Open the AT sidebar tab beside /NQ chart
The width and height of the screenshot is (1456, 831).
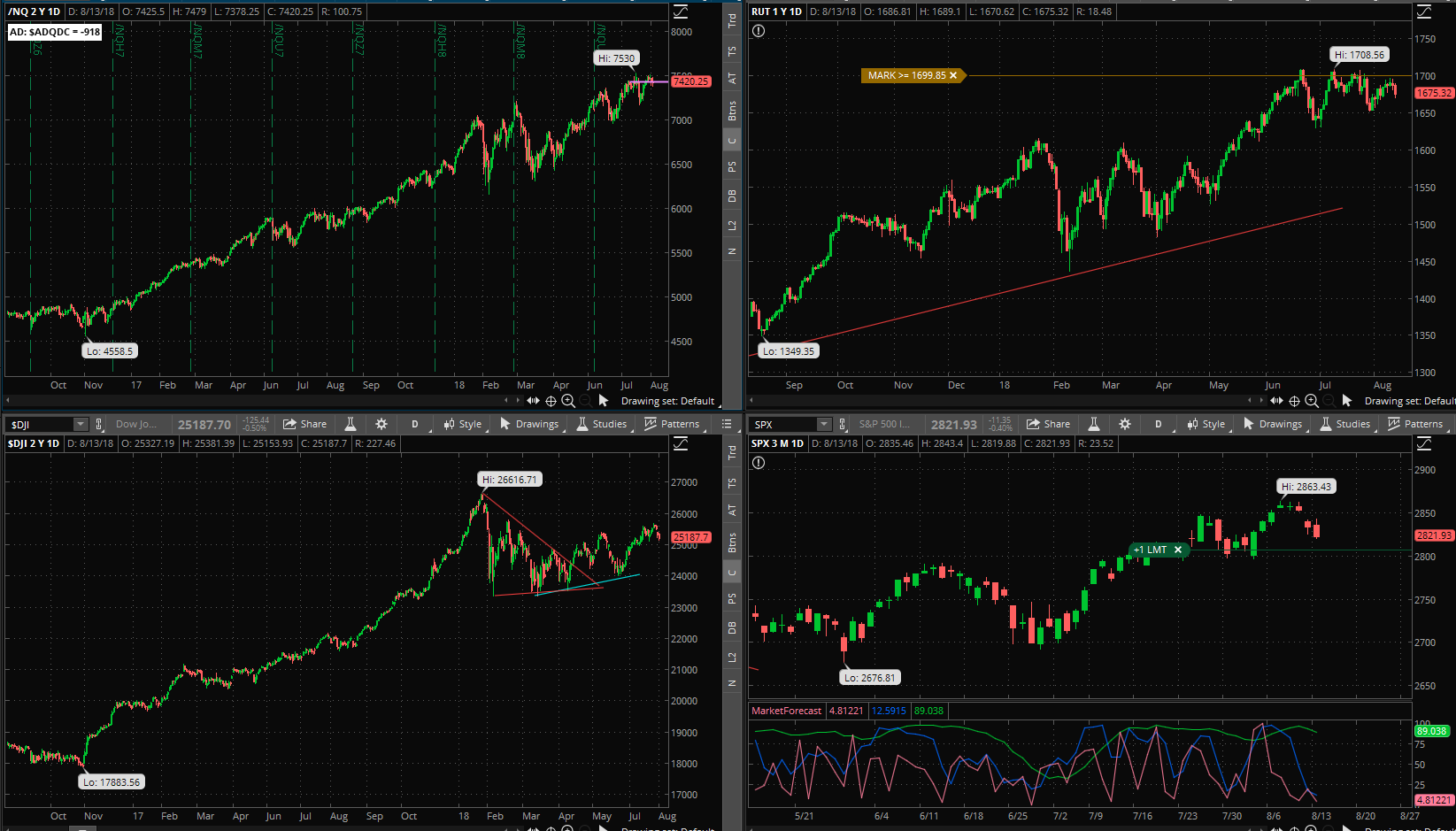point(732,78)
